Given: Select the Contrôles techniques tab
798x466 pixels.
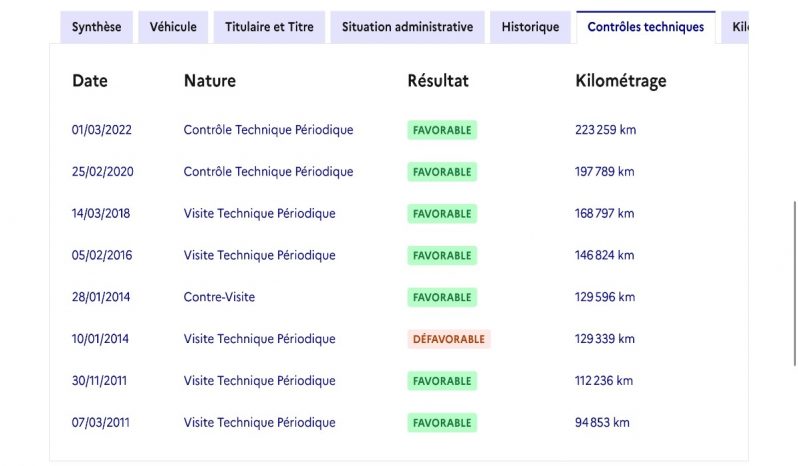Looking at the screenshot, I should click(645, 27).
